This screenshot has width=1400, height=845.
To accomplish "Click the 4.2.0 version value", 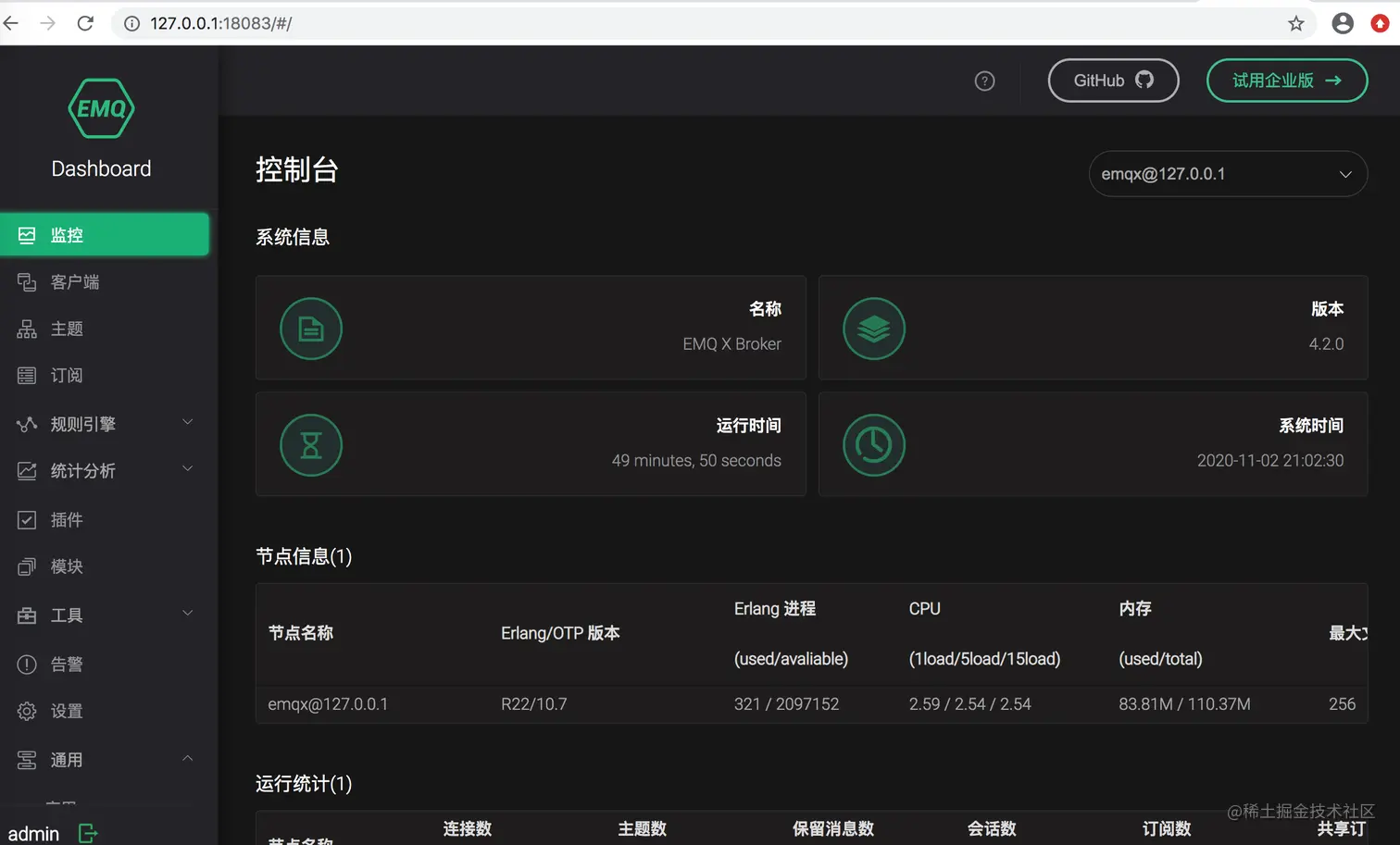I will click(x=1326, y=344).
